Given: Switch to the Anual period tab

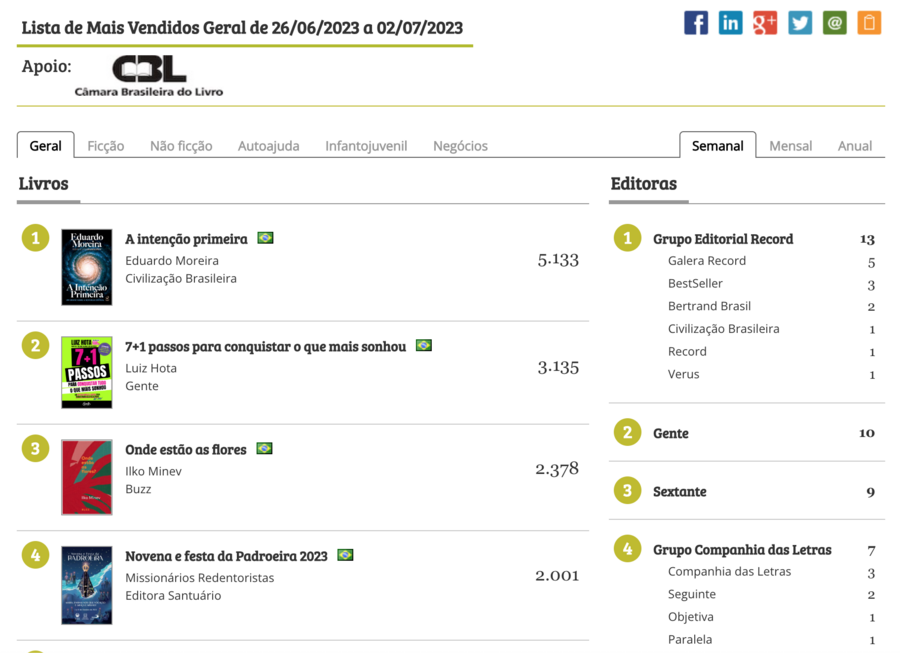Looking at the screenshot, I should pos(855,146).
